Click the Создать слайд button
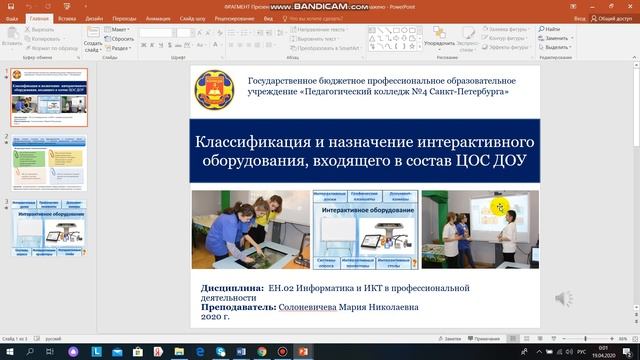 pyautogui.click(x=93, y=40)
